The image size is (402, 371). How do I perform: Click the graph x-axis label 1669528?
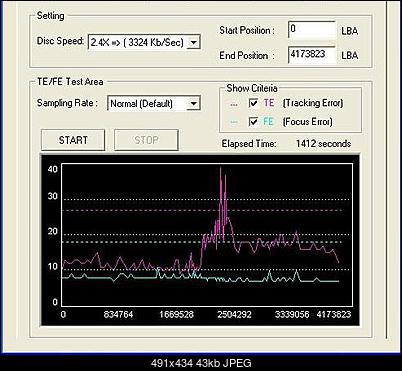[176, 314]
